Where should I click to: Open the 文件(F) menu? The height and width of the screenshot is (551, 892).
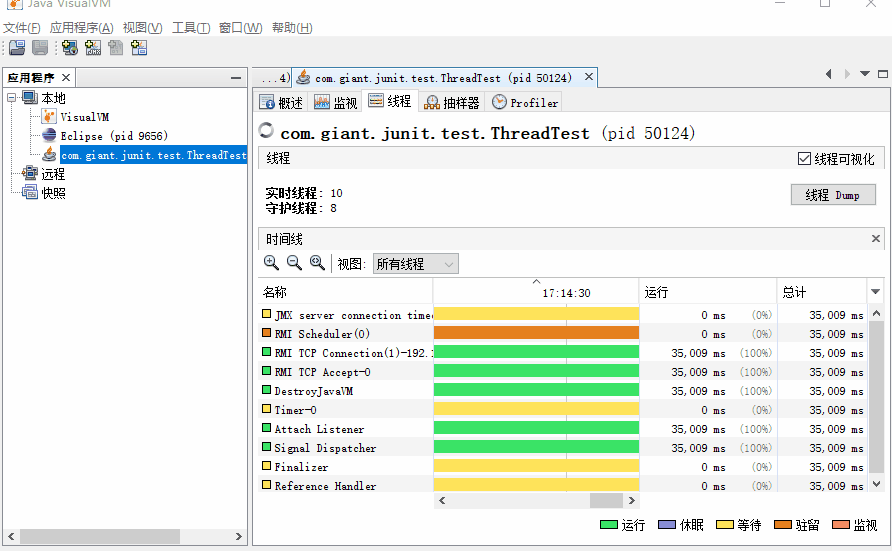tap(22, 28)
